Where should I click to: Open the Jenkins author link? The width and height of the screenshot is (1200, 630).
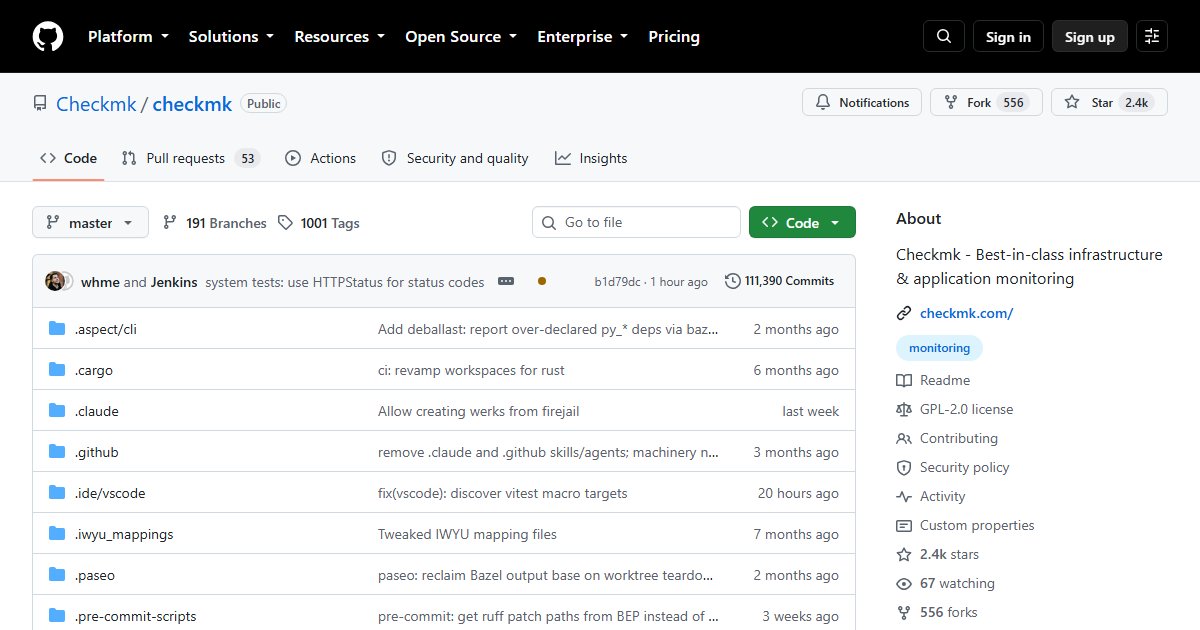(174, 282)
